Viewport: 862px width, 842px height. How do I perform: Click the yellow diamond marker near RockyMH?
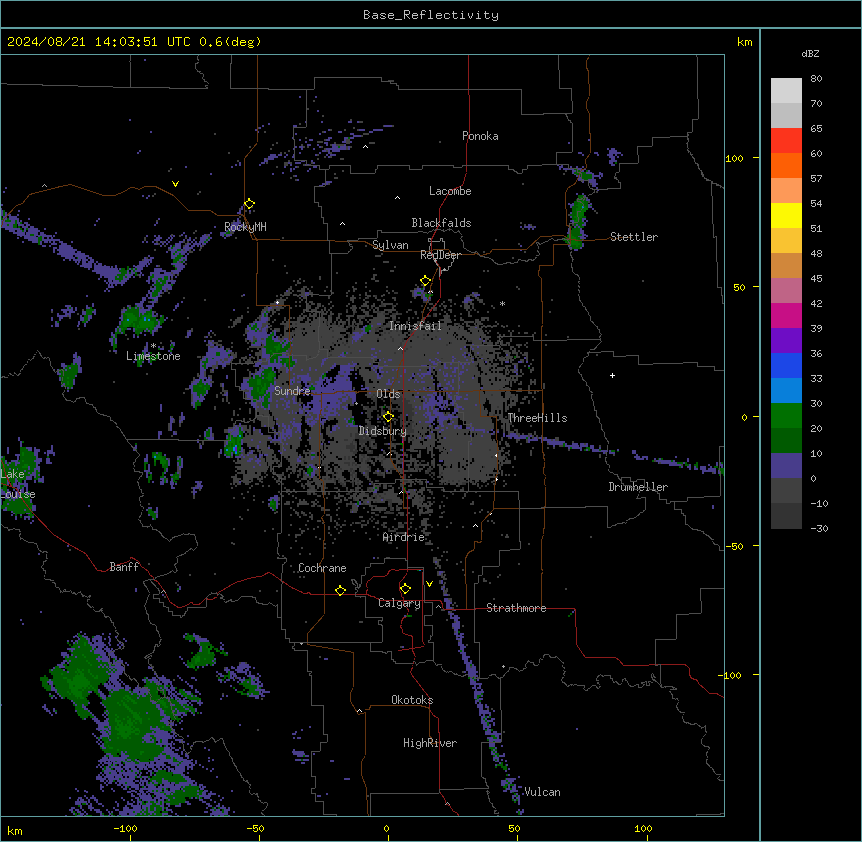[x=249, y=204]
